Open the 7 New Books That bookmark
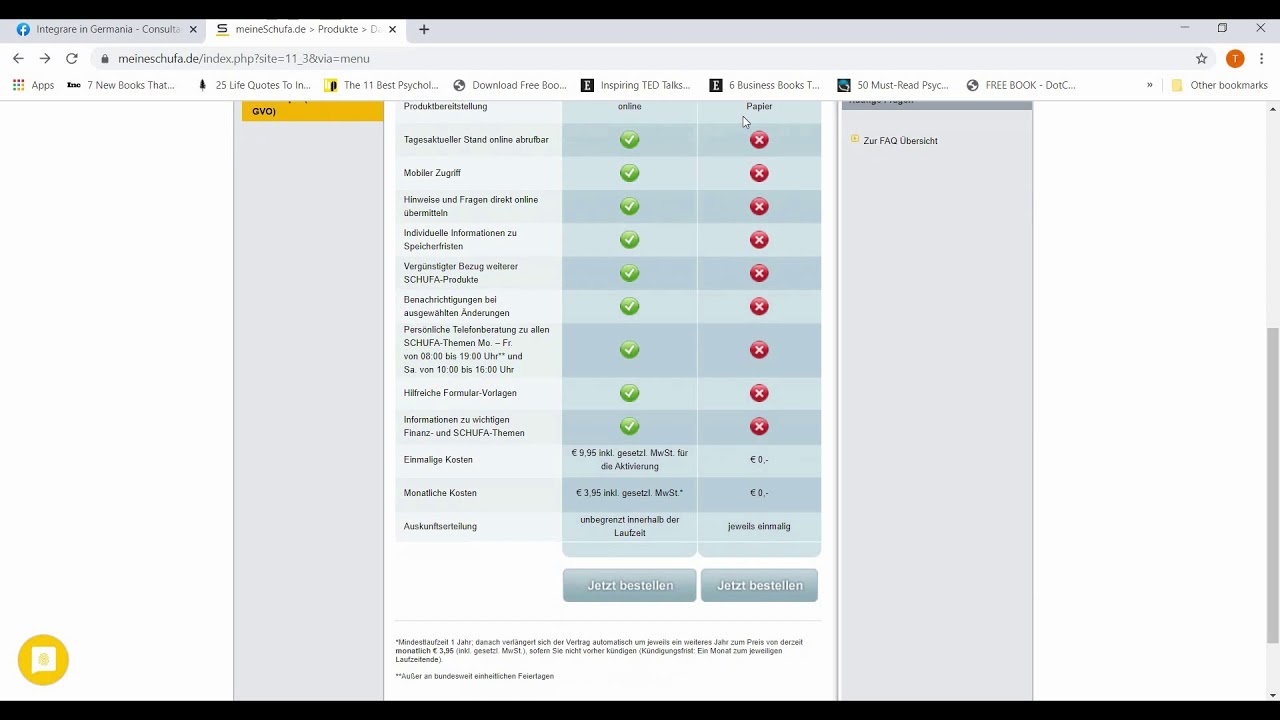The image size is (1280, 720). 120,85
